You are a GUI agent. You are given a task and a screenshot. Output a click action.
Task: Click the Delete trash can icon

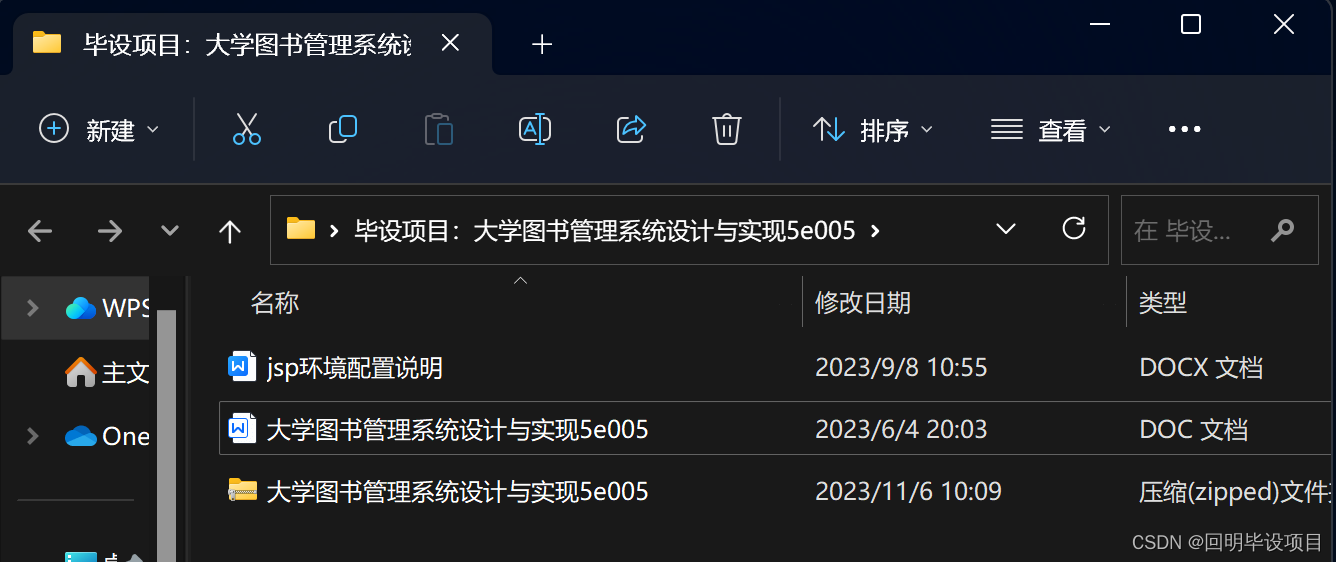[726, 129]
